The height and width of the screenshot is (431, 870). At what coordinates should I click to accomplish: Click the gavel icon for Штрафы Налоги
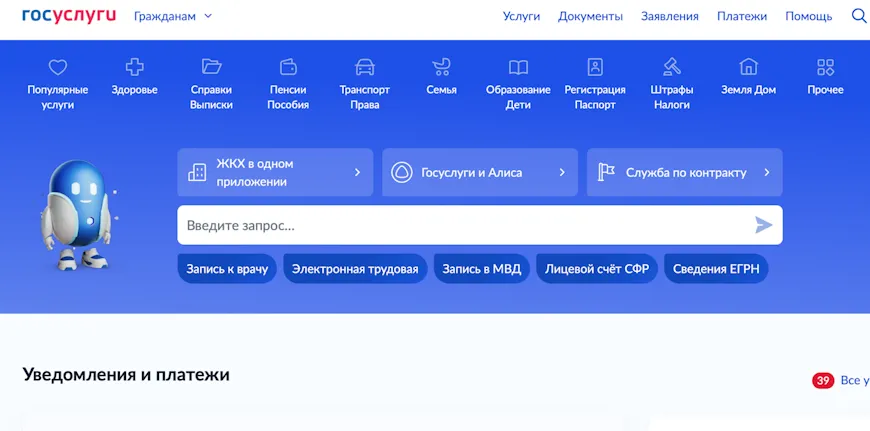pyautogui.click(x=672, y=67)
